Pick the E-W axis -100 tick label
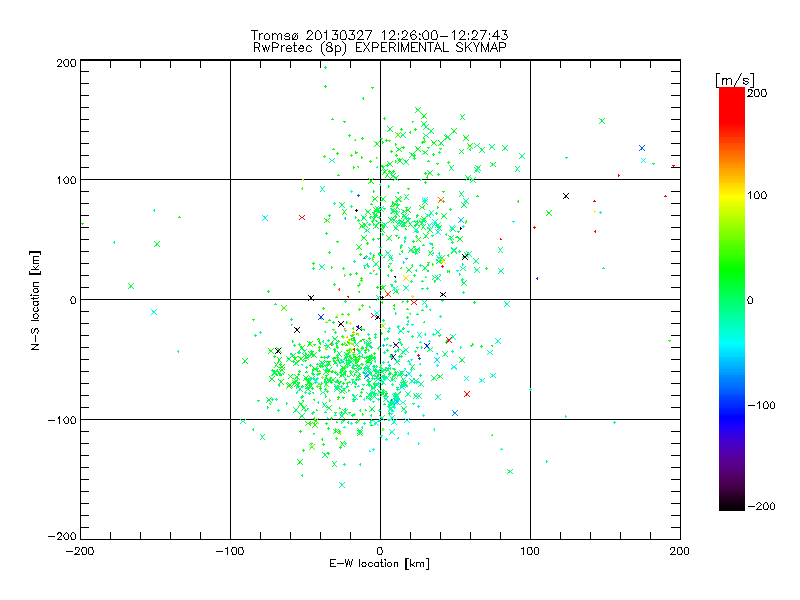The width and height of the screenshot is (800, 600). pyautogui.click(x=230, y=551)
